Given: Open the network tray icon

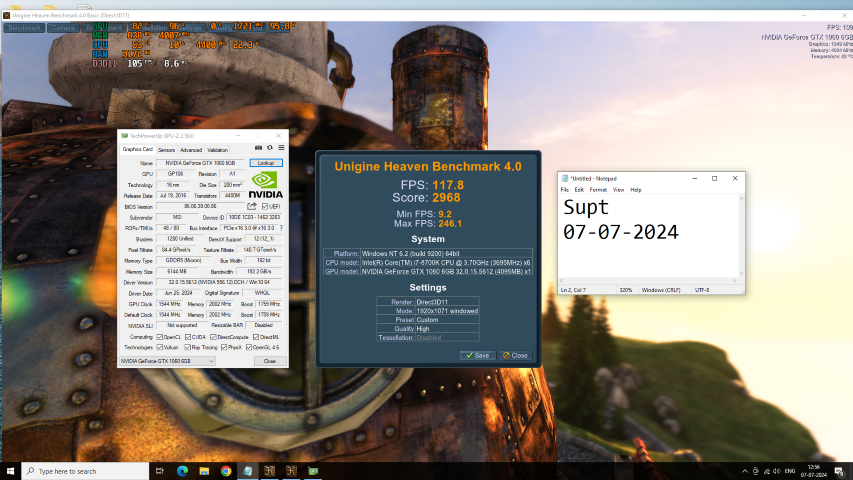Looking at the screenshot, I should click(x=767, y=471).
